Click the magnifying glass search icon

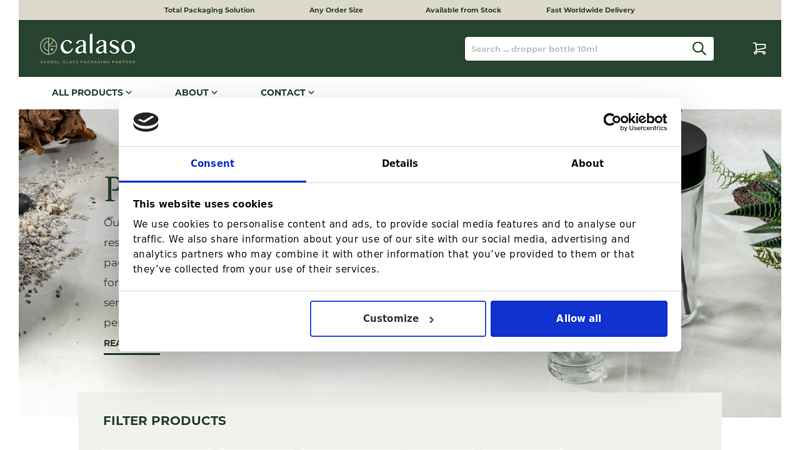tap(699, 48)
